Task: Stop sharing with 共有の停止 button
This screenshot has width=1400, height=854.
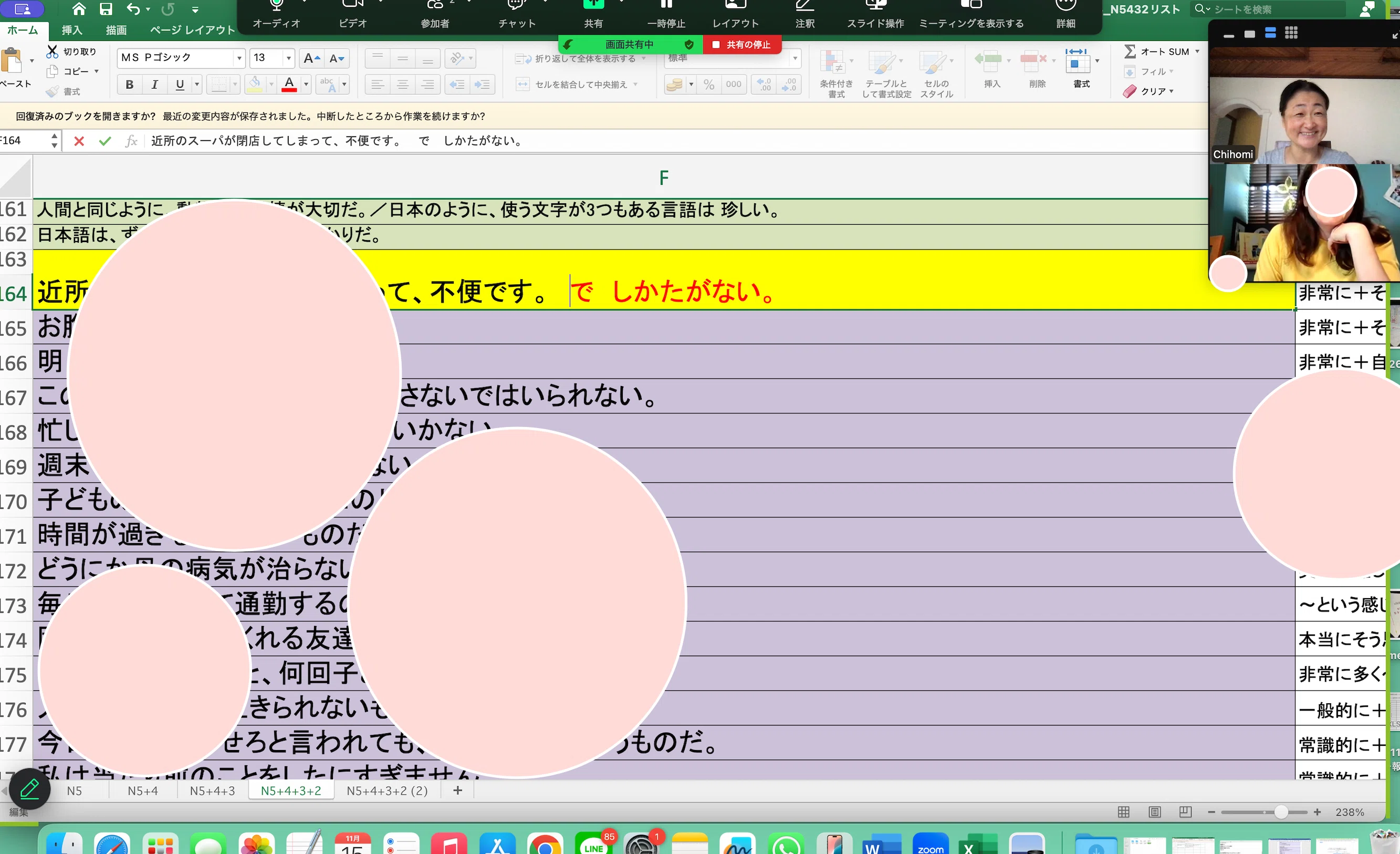Action: pos(743,45)
